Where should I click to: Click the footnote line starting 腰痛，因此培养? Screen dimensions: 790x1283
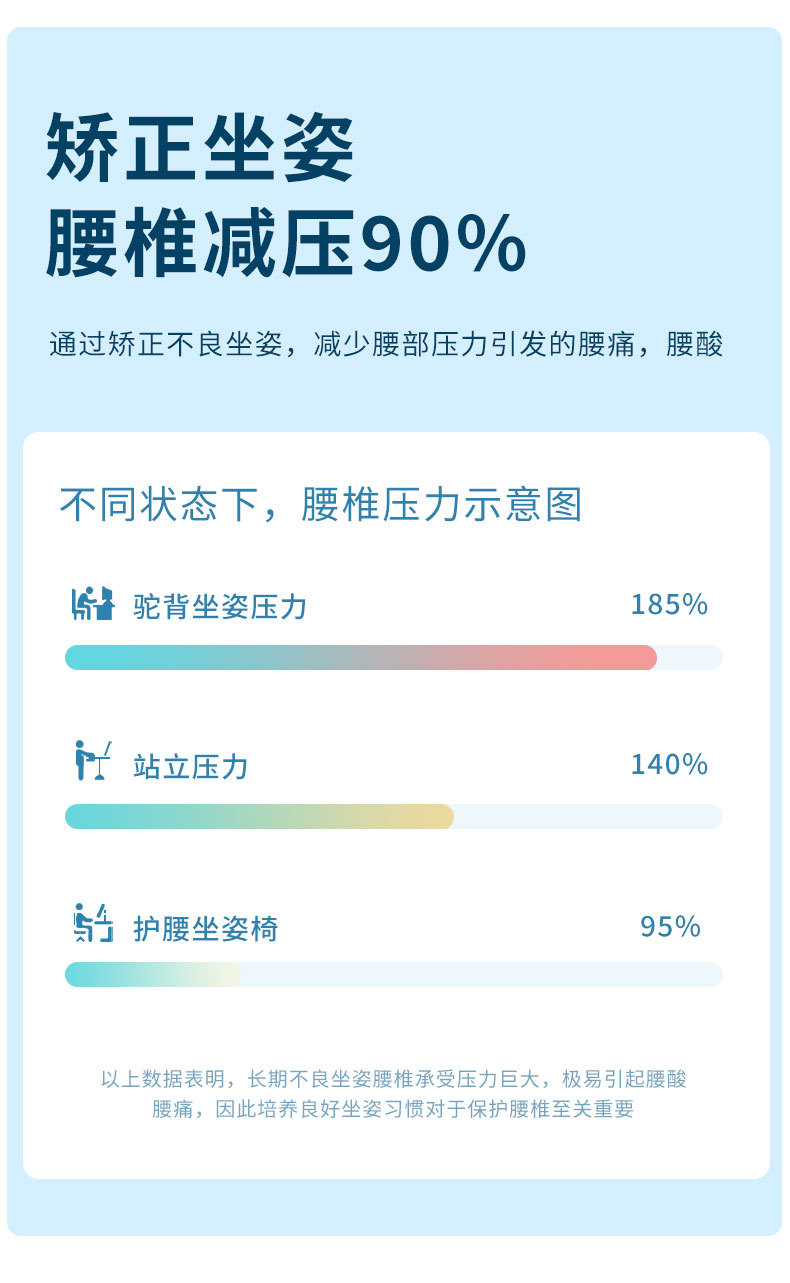(394, 1109)
